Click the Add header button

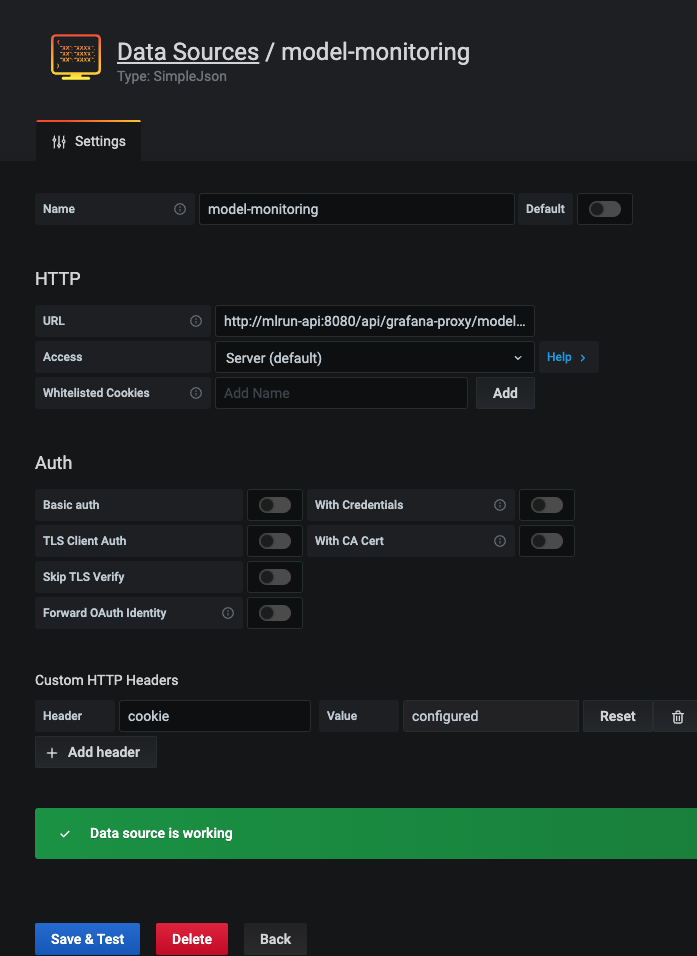pos(96,752)
